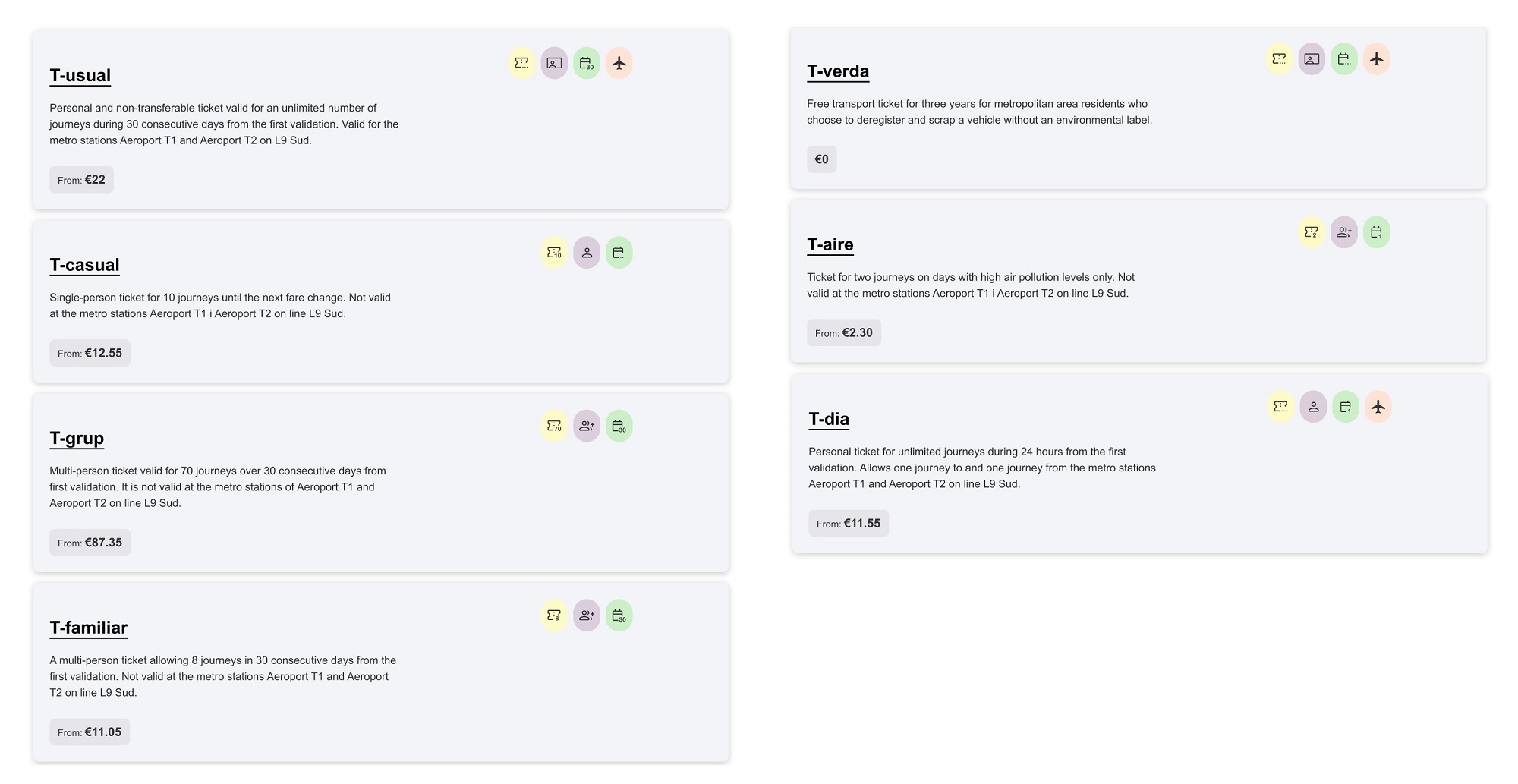Click the 30-day calendar icon on T-usual
Screen dimensions: 1518x784
point(586,63)
